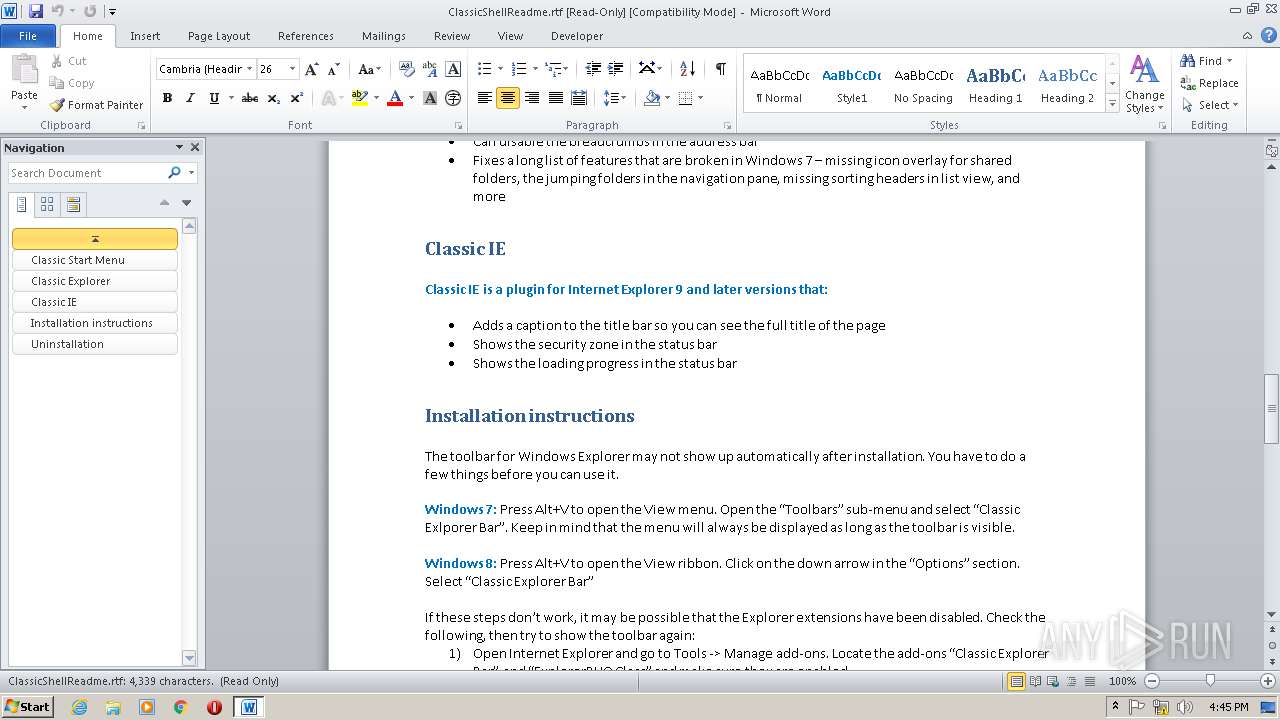Toggle Subscript formatting
This screenshot has width=1280, height=720.
pos(274,98)
